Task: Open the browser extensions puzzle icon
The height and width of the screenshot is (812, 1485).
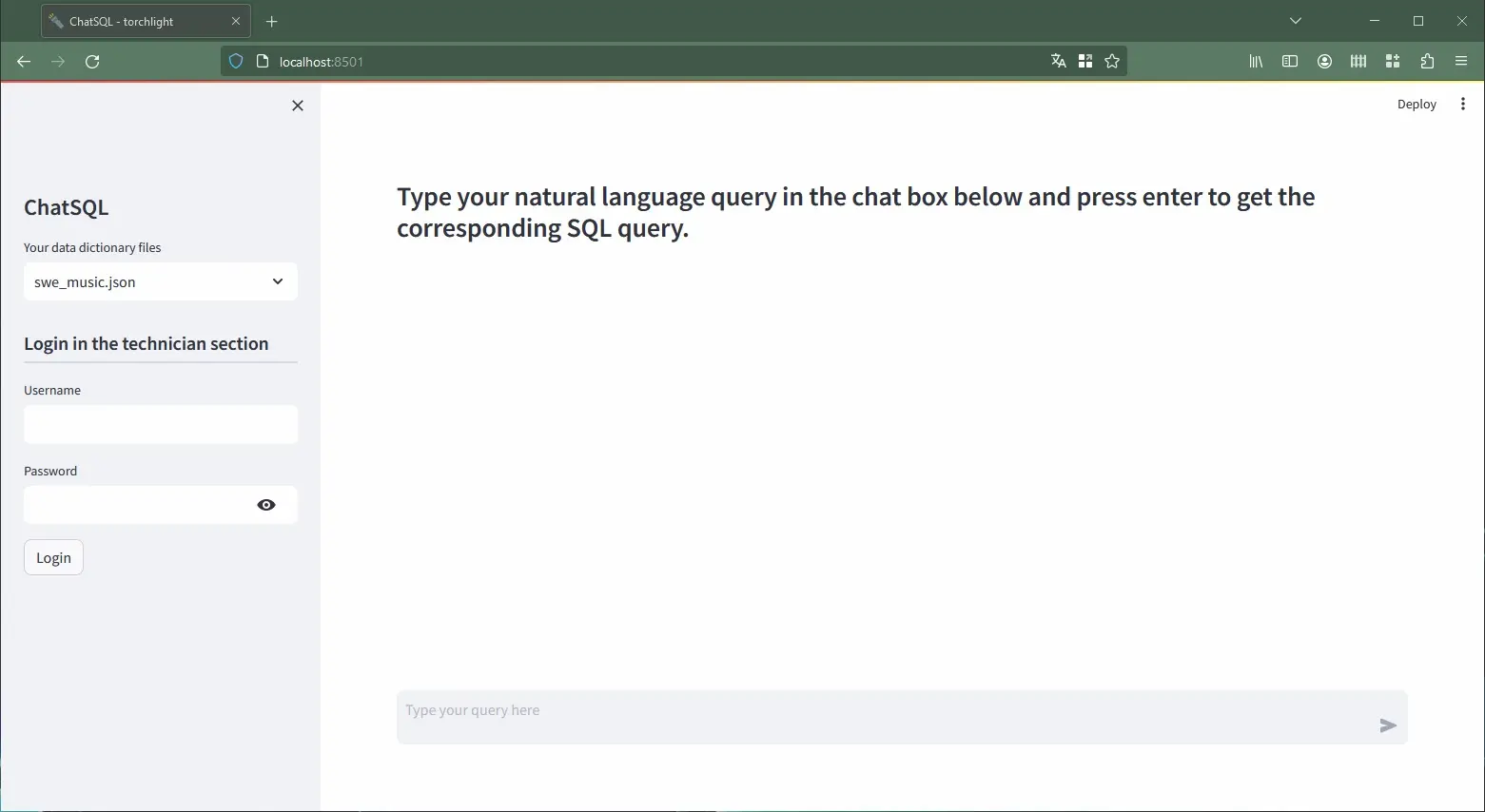Action: 1427,62
